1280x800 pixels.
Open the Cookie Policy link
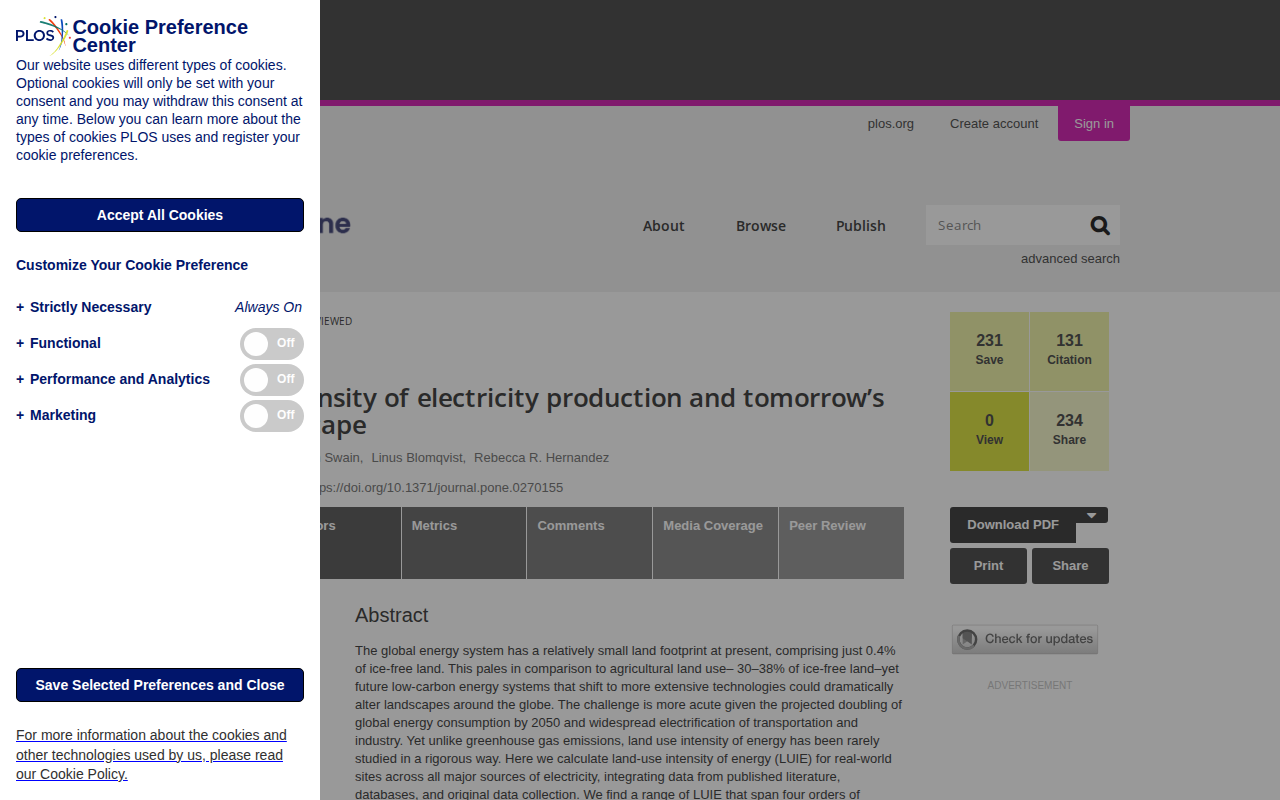pyautogui.click(x=151, y=754)
